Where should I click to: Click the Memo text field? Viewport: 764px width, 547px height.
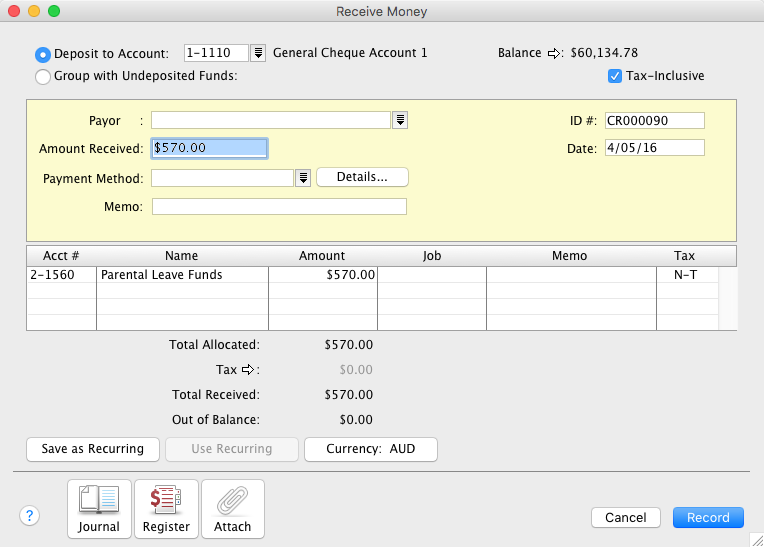point(279,207)
